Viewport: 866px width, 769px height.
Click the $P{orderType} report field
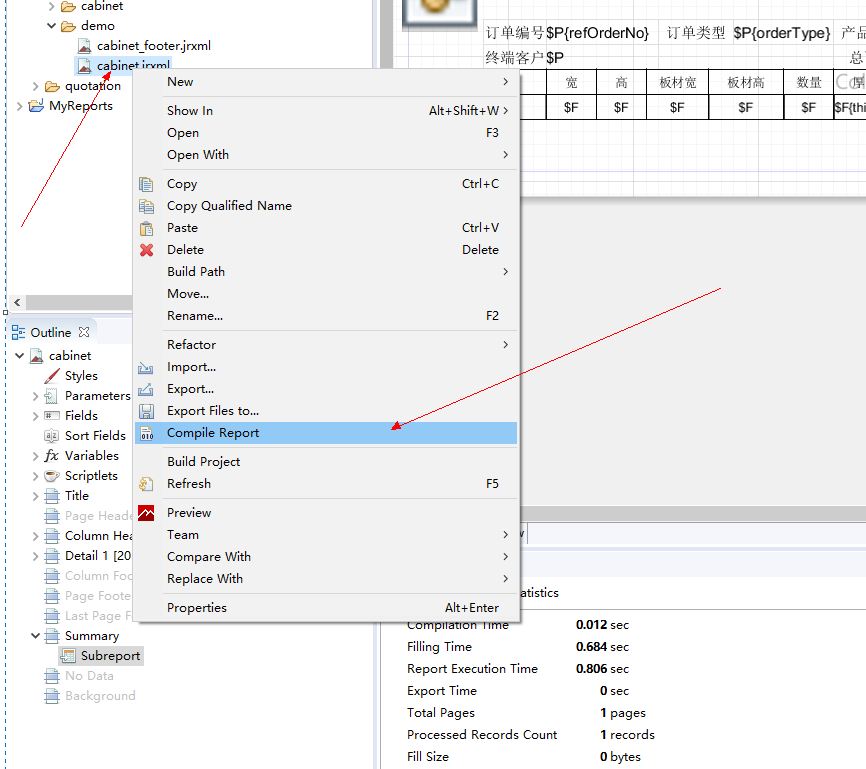[x=781, y=33]
